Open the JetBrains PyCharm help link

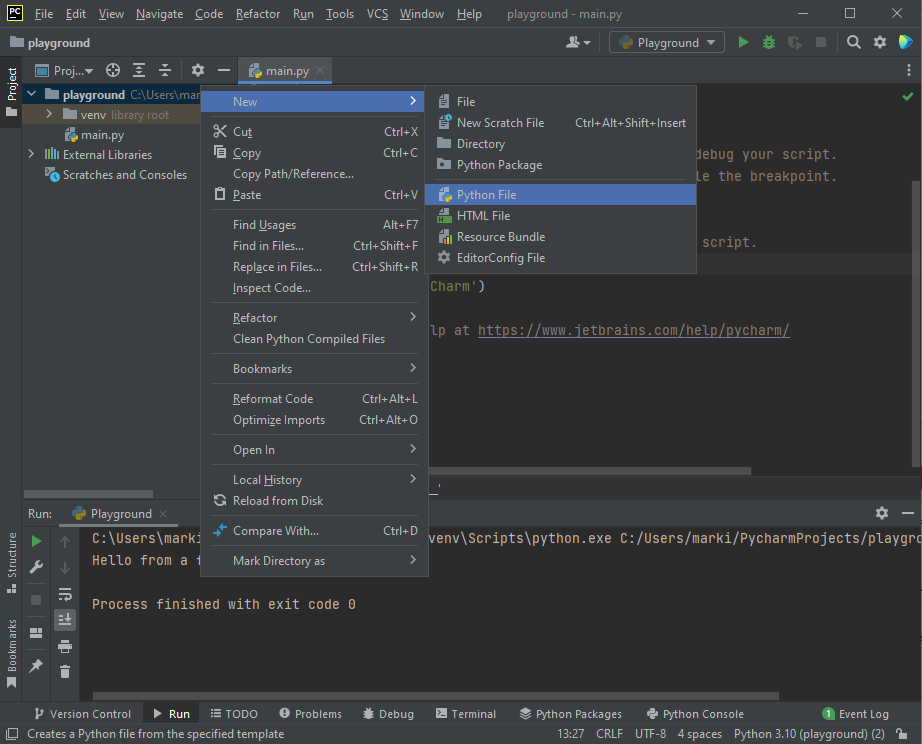point(633,330)
